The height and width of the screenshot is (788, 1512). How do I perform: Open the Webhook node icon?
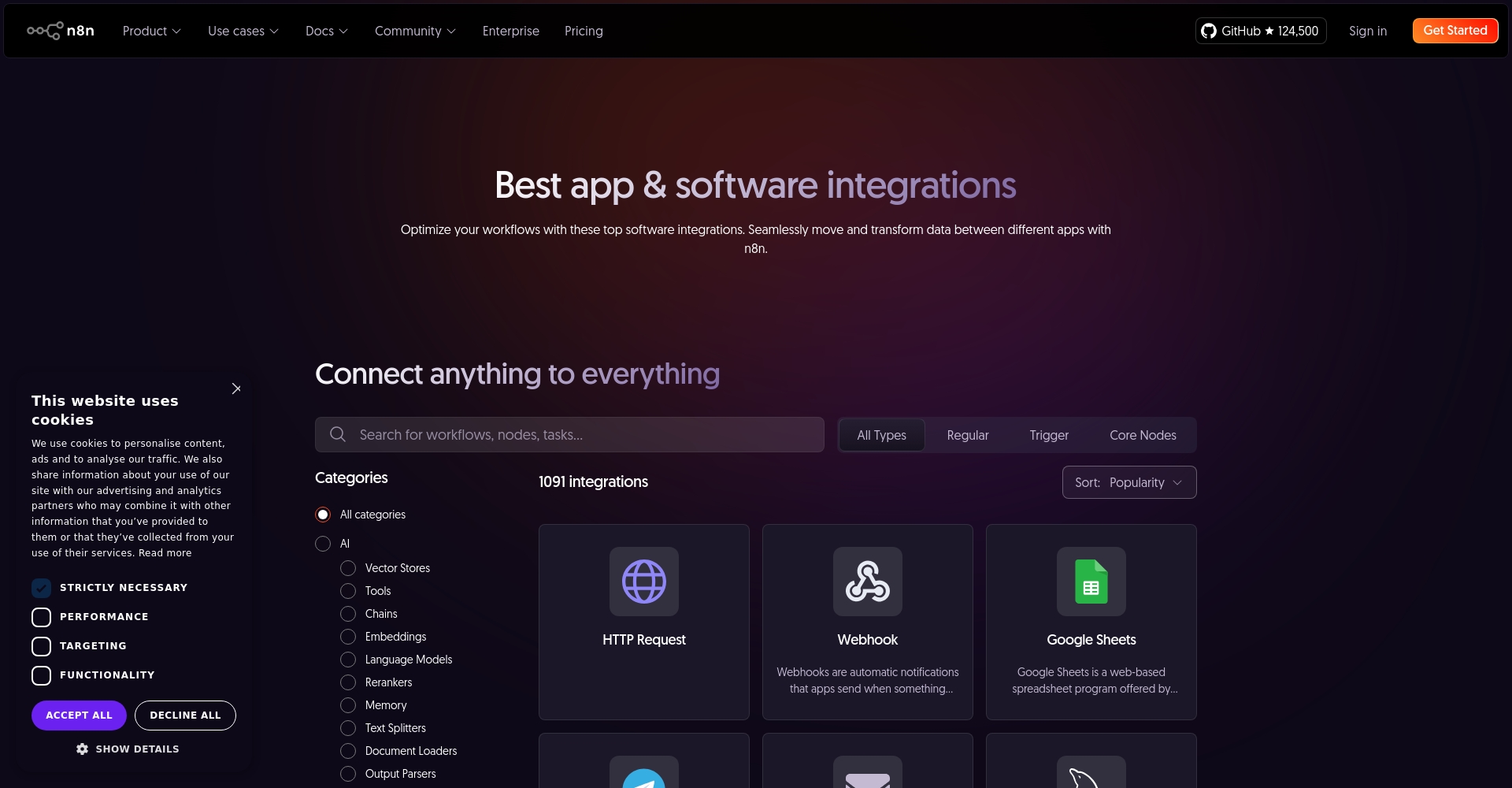pyautogui.click(x=868, y=582)
